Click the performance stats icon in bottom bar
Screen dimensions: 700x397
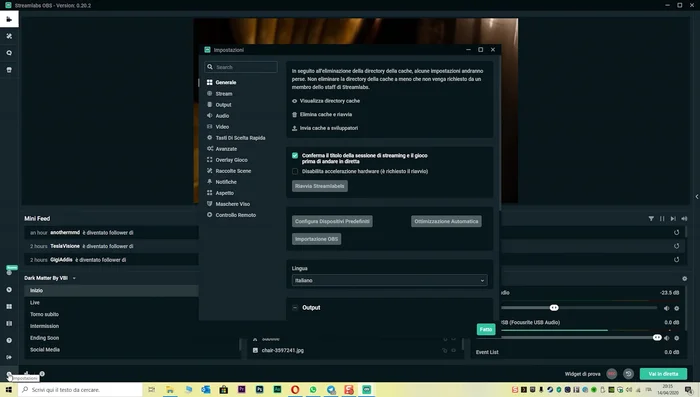tap(26, 373)
